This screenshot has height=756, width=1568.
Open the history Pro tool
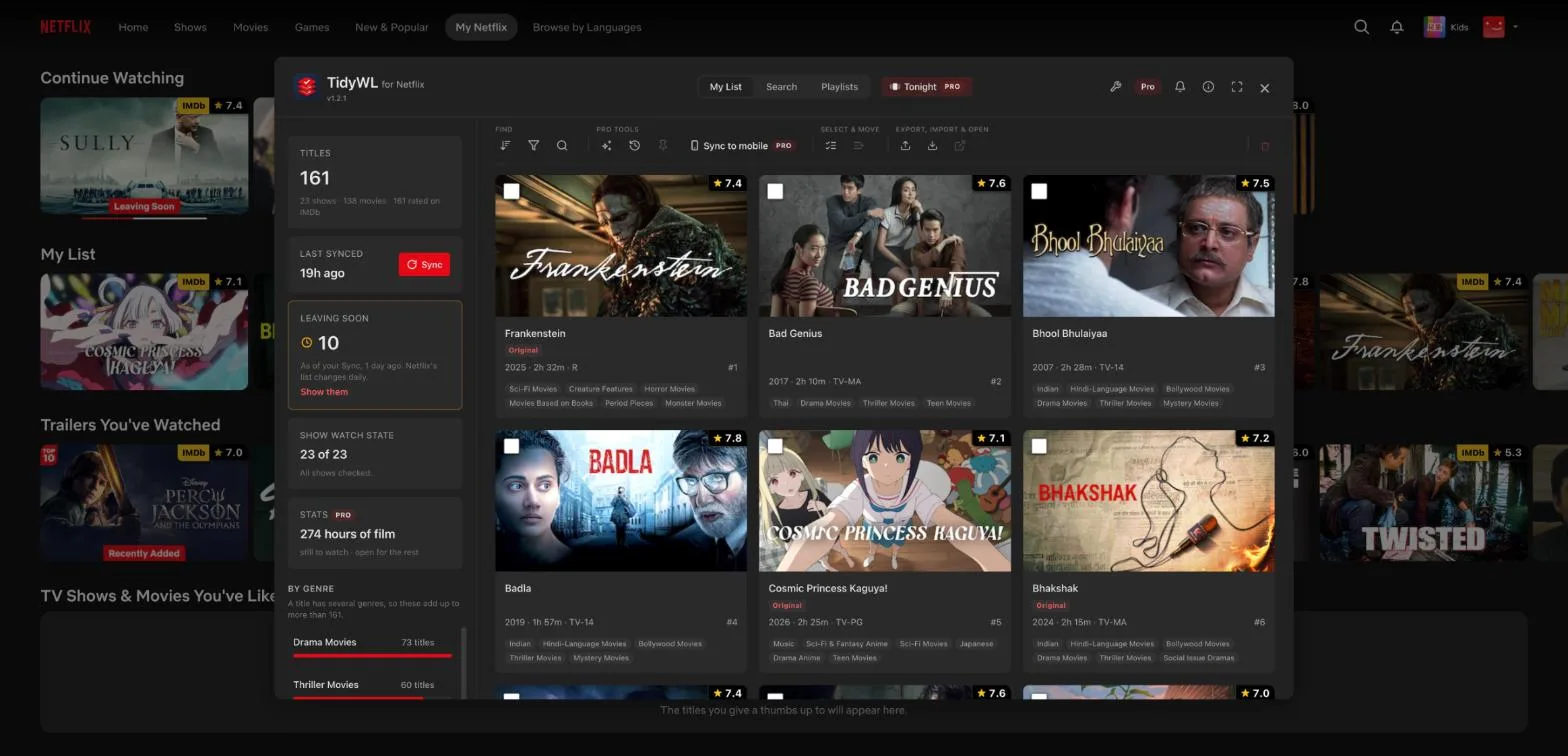pyautogui.click(x=634, y=146)
